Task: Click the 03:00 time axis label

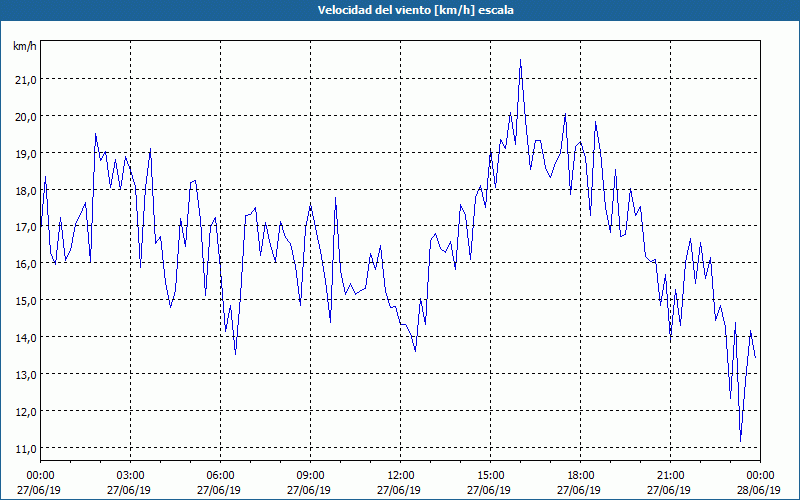Action: coord(131,476)
